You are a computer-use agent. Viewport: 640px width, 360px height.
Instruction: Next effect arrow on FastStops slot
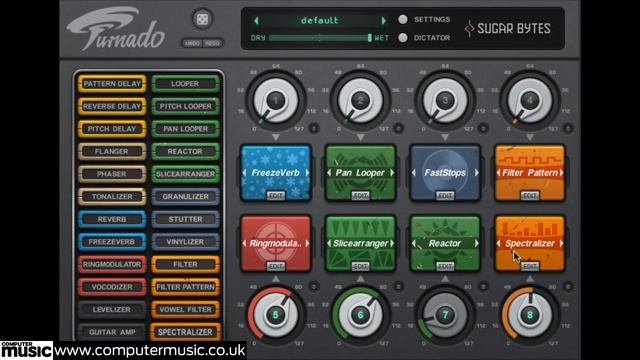[x=477, y=173]
